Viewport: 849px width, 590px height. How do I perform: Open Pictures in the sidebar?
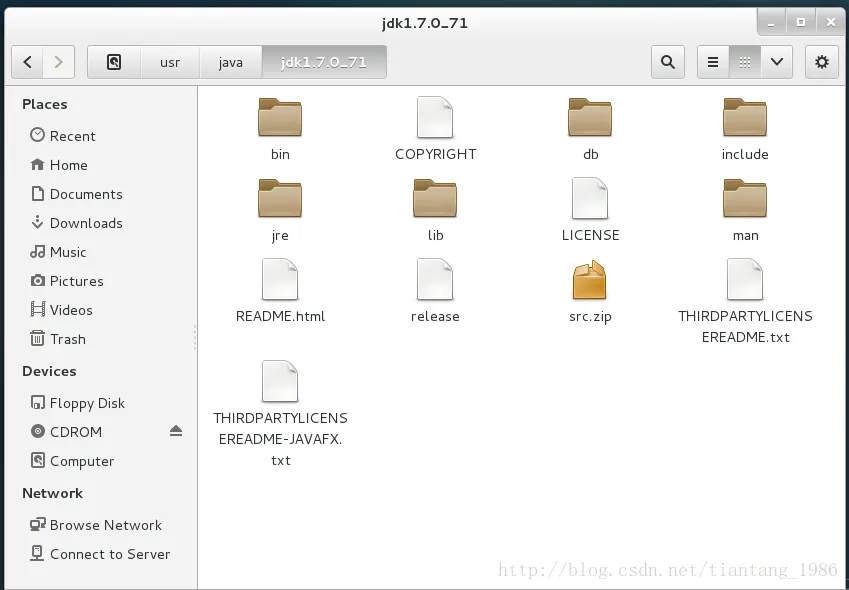[x=101, y=281]
